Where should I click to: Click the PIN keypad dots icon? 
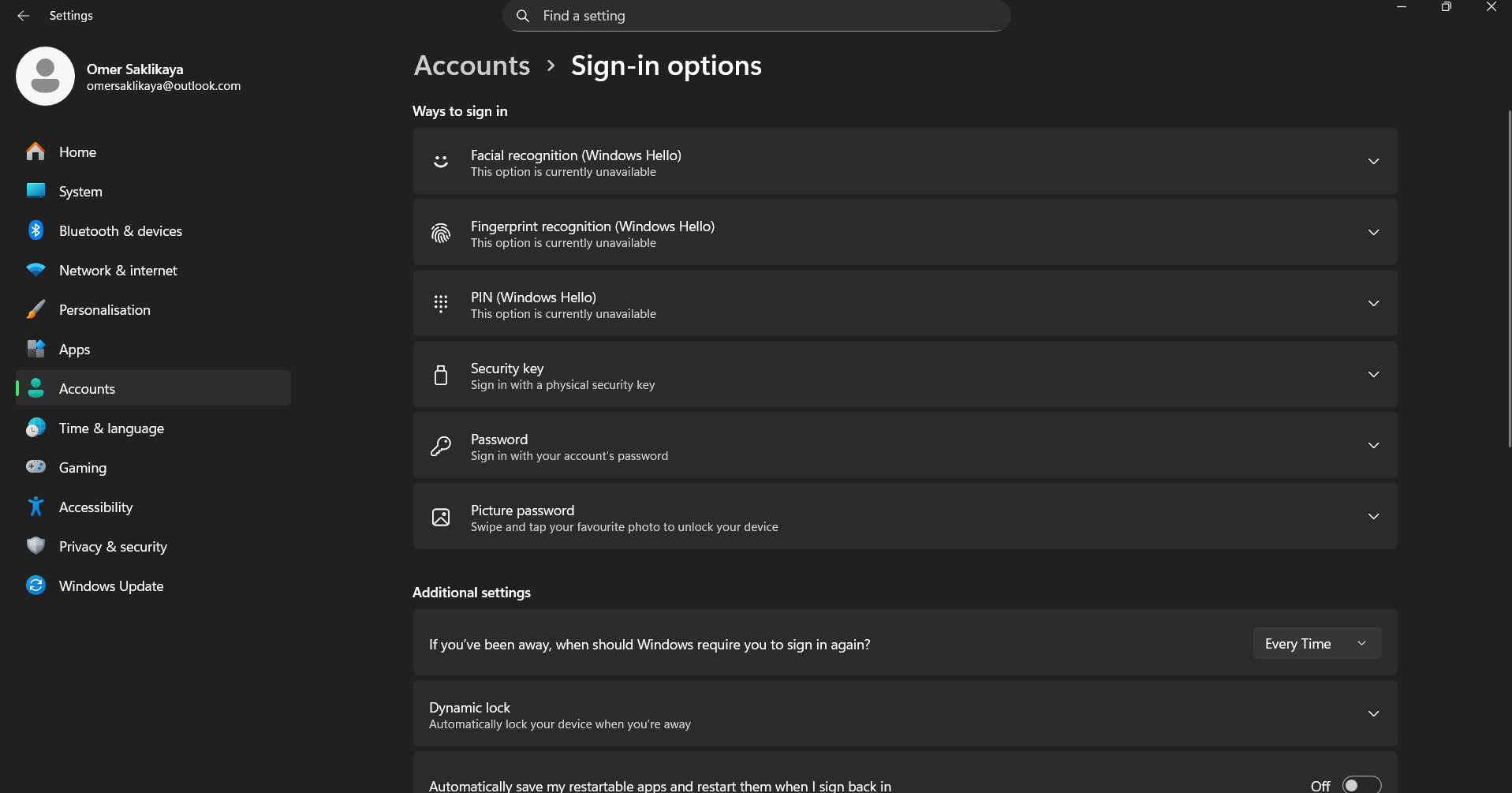(441, 304)
